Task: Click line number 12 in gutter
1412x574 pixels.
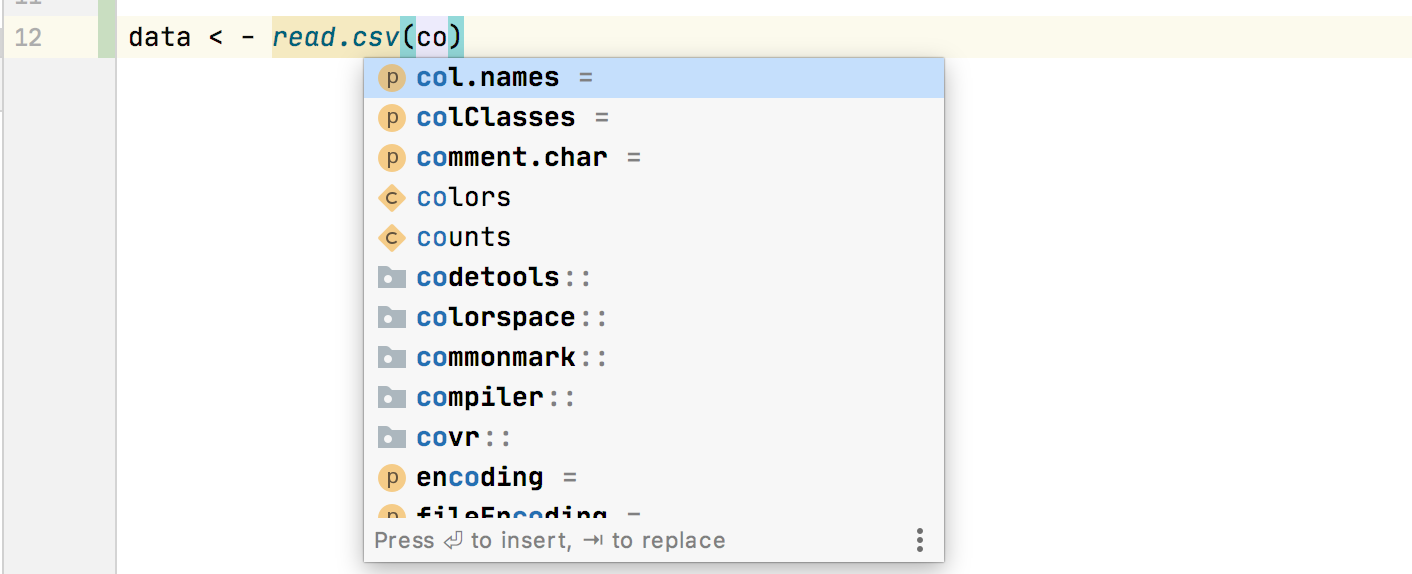Action: 29,38
